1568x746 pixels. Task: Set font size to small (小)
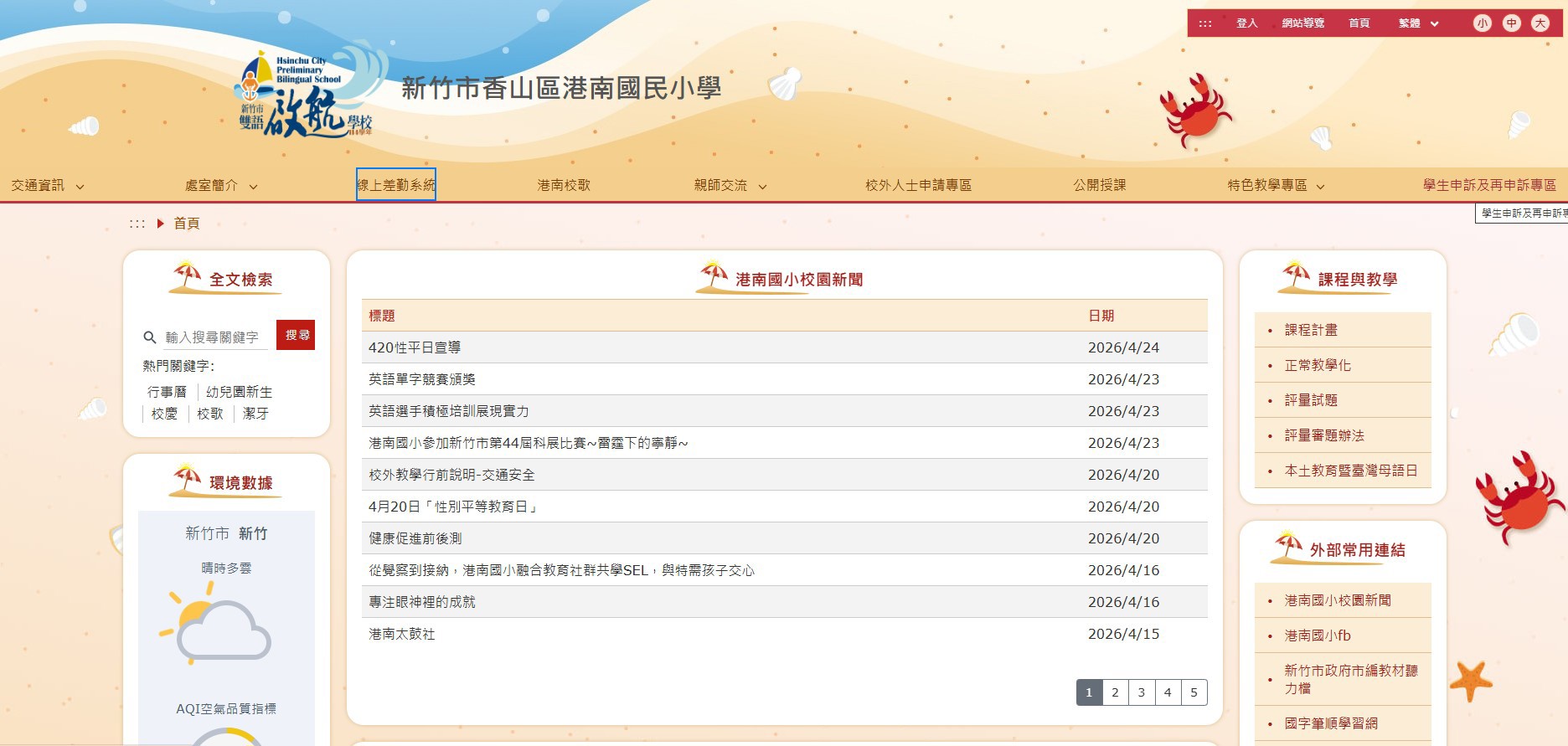coord(1482,23)
